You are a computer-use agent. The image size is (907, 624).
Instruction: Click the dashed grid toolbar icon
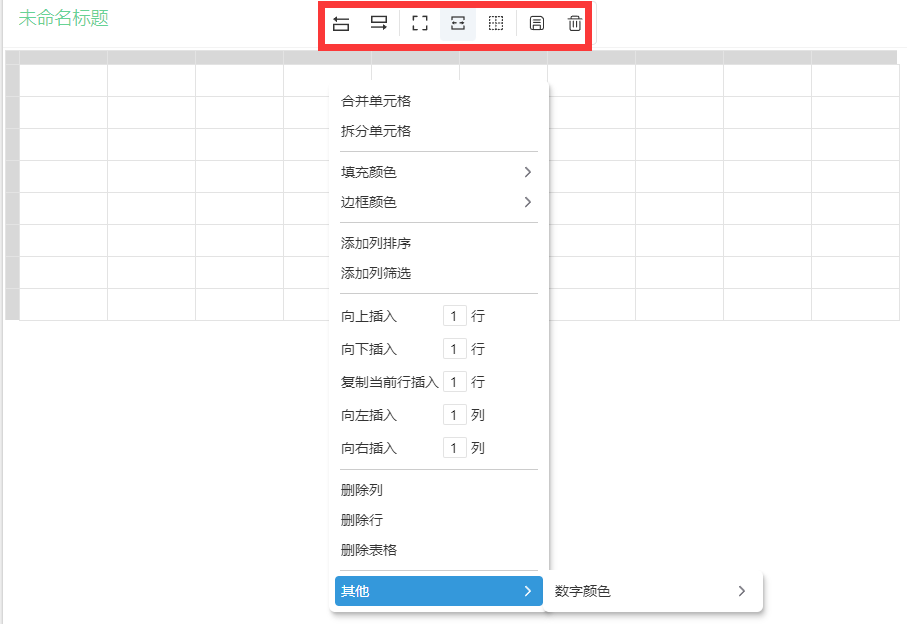click(x=496, y=24)
